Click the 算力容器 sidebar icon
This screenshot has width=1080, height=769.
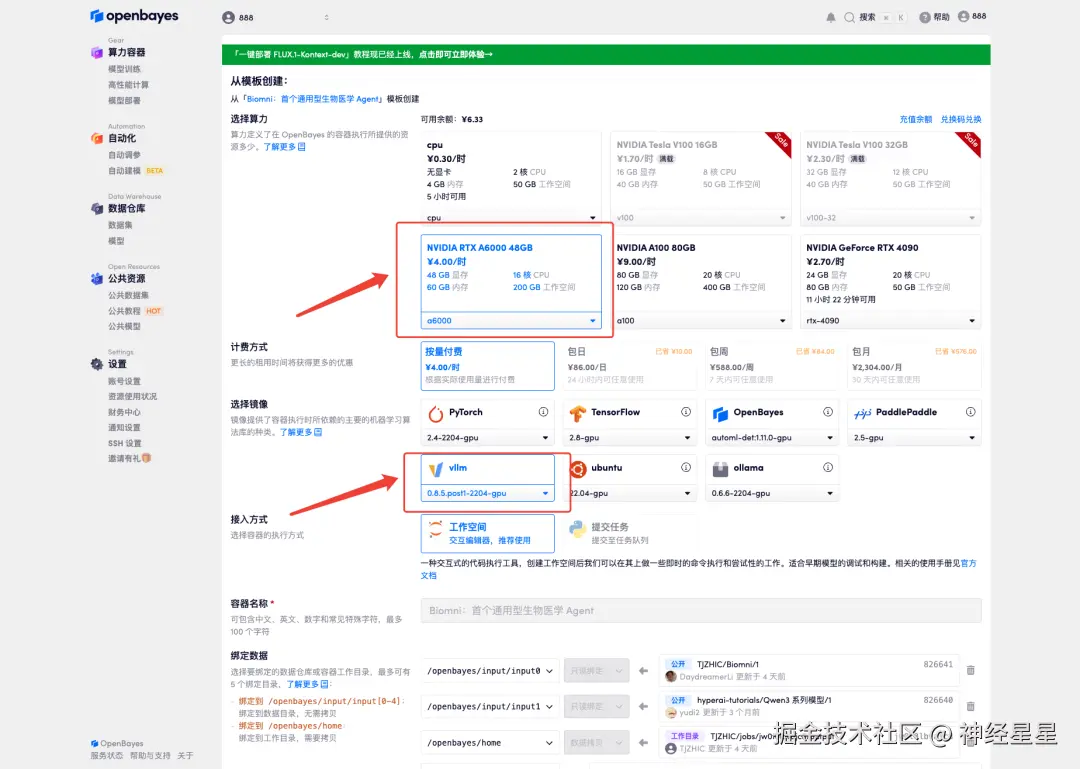coord(96,52)
